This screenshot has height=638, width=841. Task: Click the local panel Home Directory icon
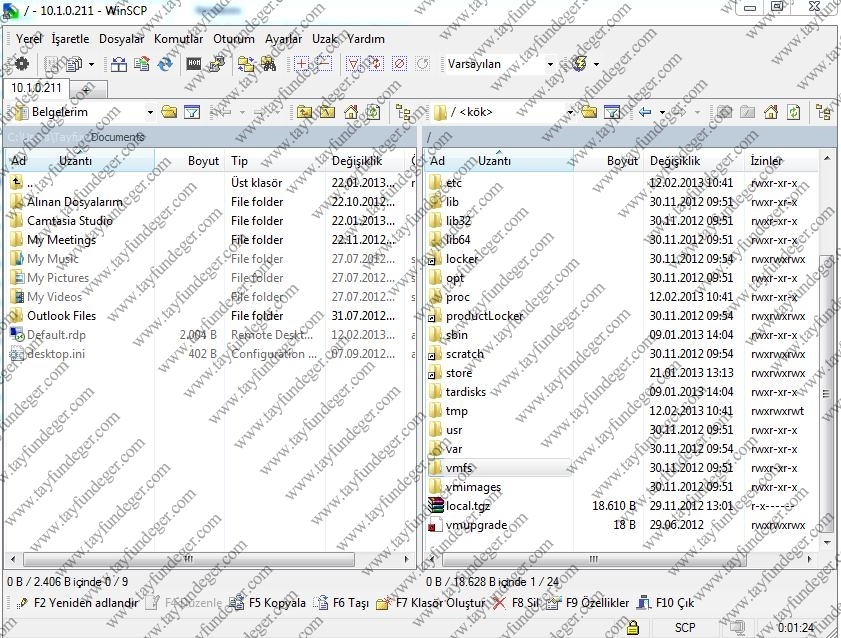click(351, 112)
